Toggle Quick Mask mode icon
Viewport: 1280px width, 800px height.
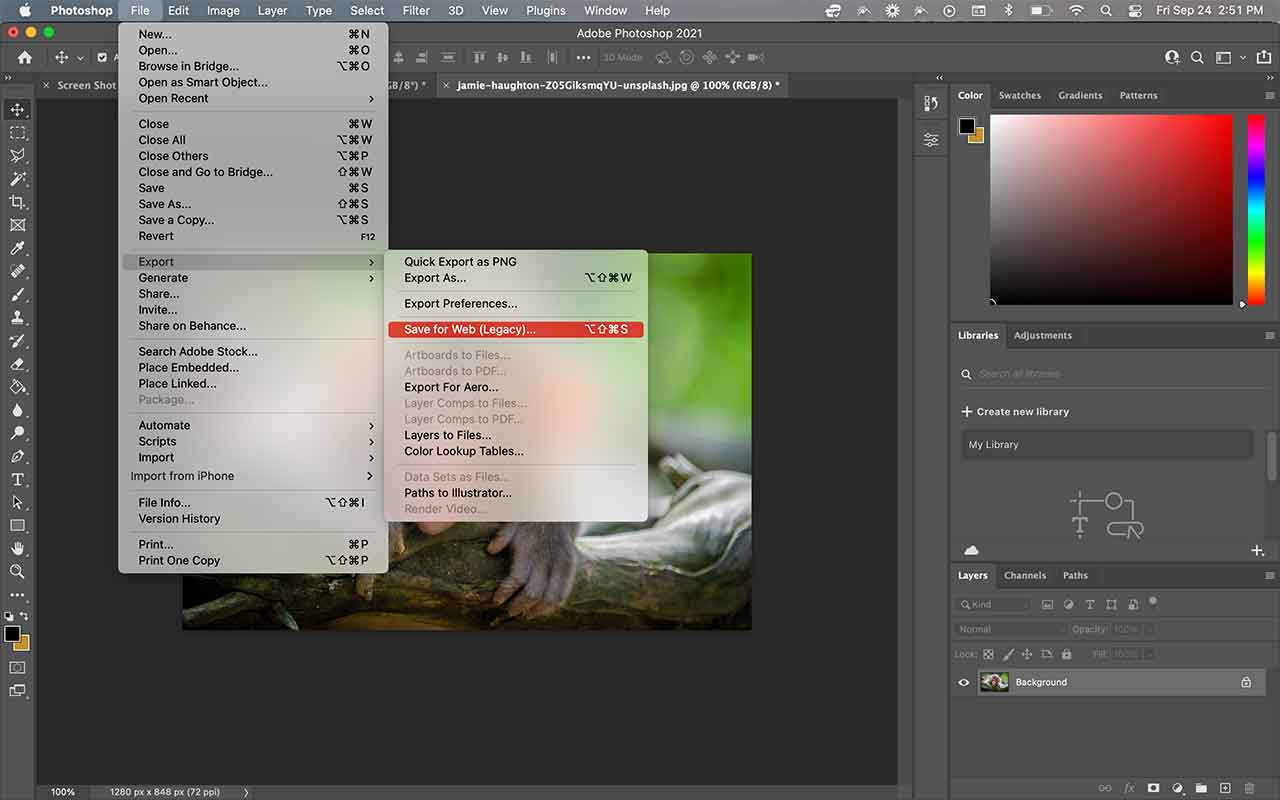[17, 667]
